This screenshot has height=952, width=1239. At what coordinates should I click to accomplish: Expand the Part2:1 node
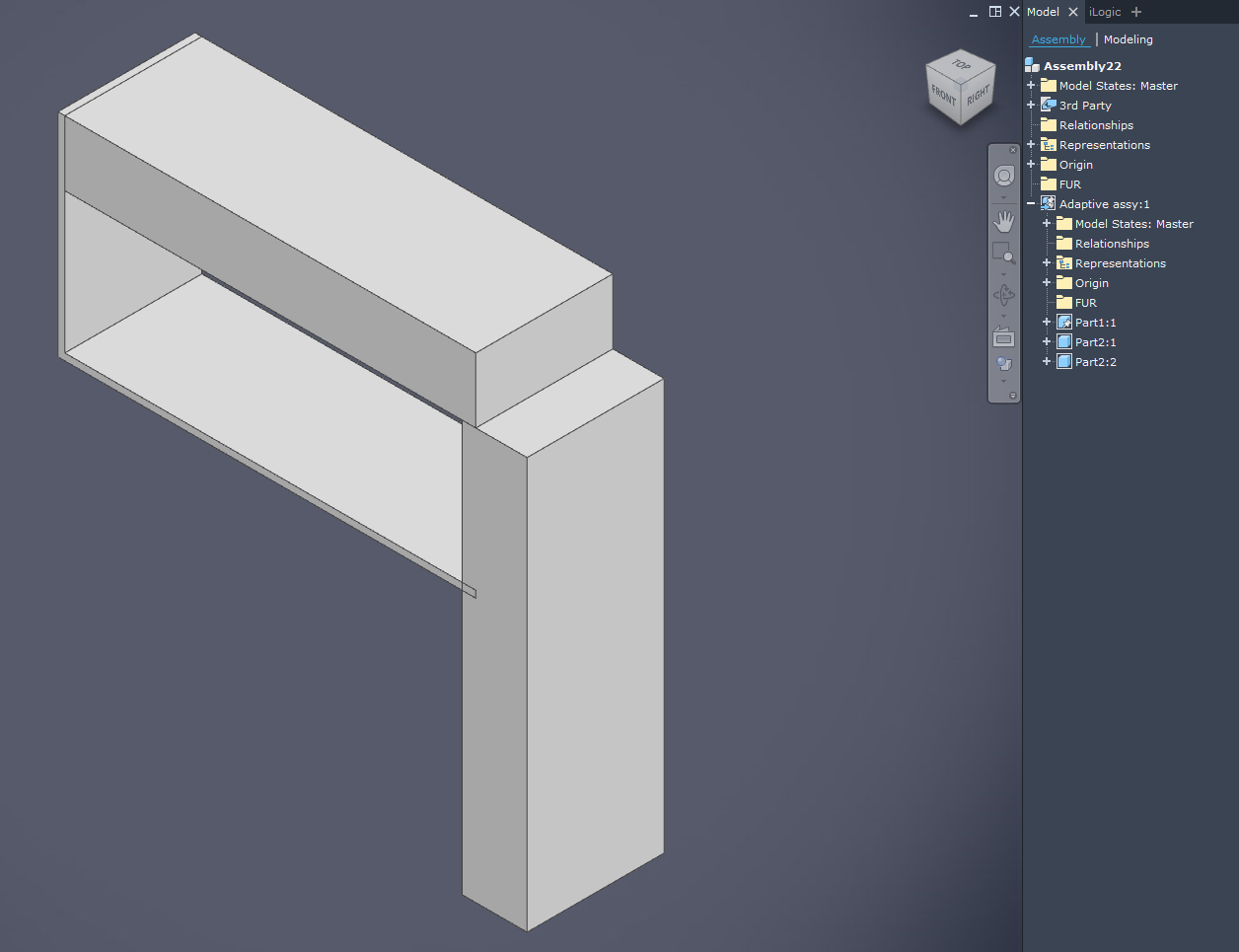tap(1047, 341)
